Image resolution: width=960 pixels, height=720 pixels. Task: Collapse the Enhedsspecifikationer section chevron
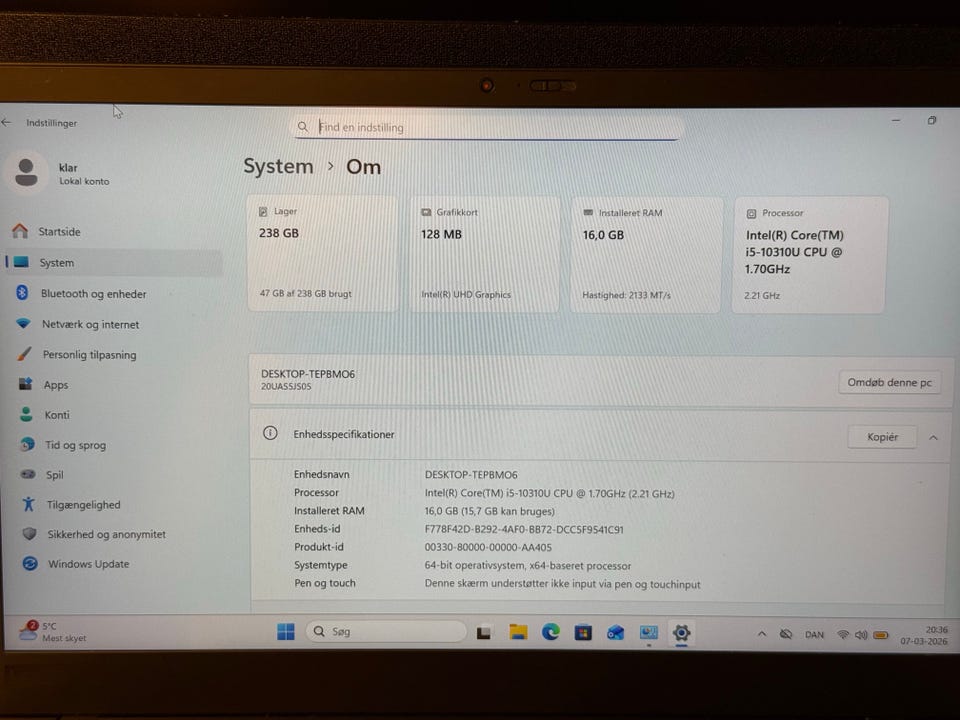pos(933,437)
